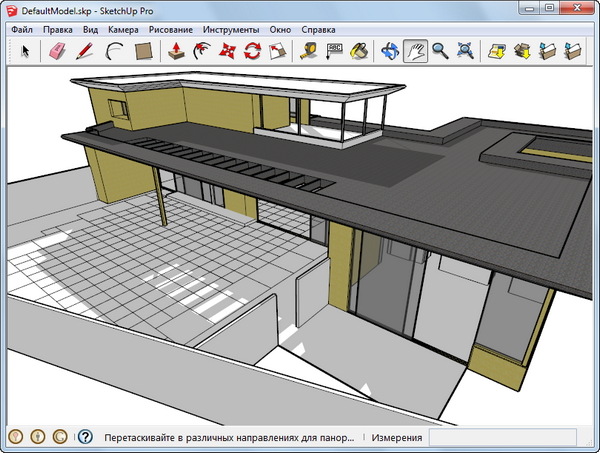Choose the Arc drawing tool
The width and height of the screenshot is (600, 453).
pos(114,52)
